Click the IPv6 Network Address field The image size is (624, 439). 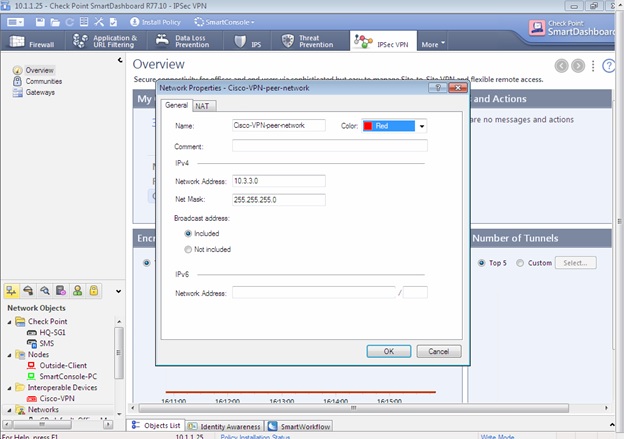pyautogui.click(x=314, y=293)
